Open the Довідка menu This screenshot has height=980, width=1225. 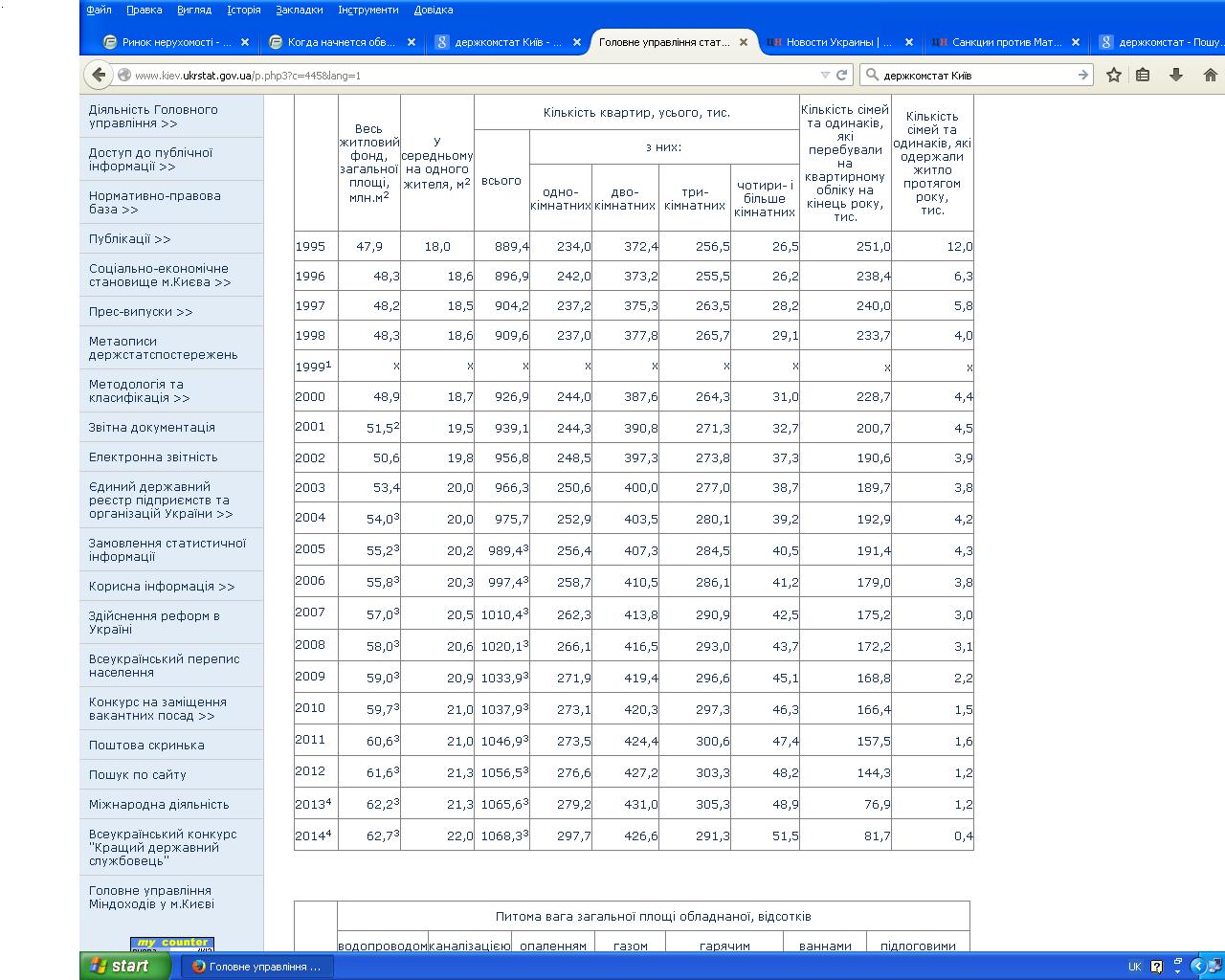click(x=434, y=10)
